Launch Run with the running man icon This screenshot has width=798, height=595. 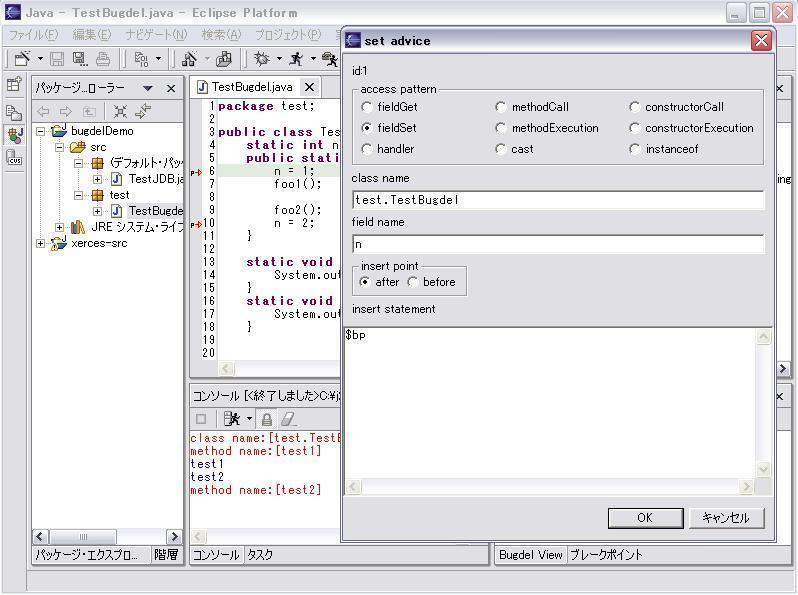click(296, 59)
